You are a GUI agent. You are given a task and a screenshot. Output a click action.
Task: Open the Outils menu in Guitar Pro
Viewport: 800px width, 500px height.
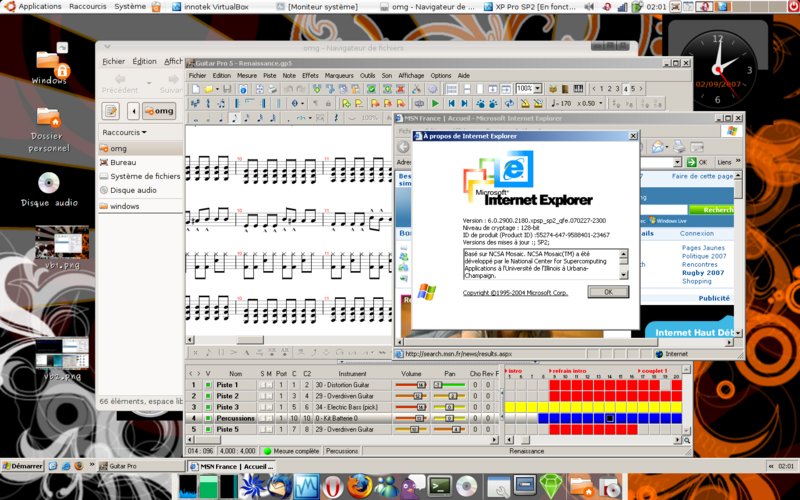tap(368, 75)
